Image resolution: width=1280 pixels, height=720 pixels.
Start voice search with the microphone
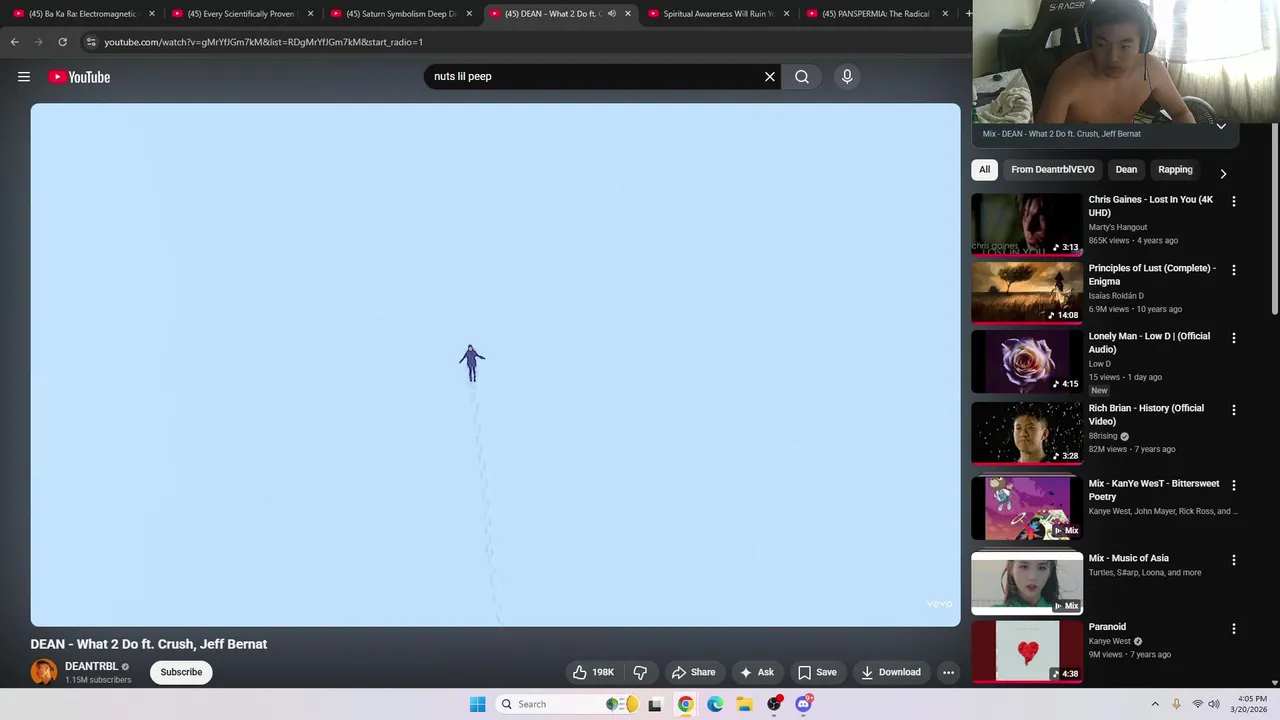coord(847,77)
